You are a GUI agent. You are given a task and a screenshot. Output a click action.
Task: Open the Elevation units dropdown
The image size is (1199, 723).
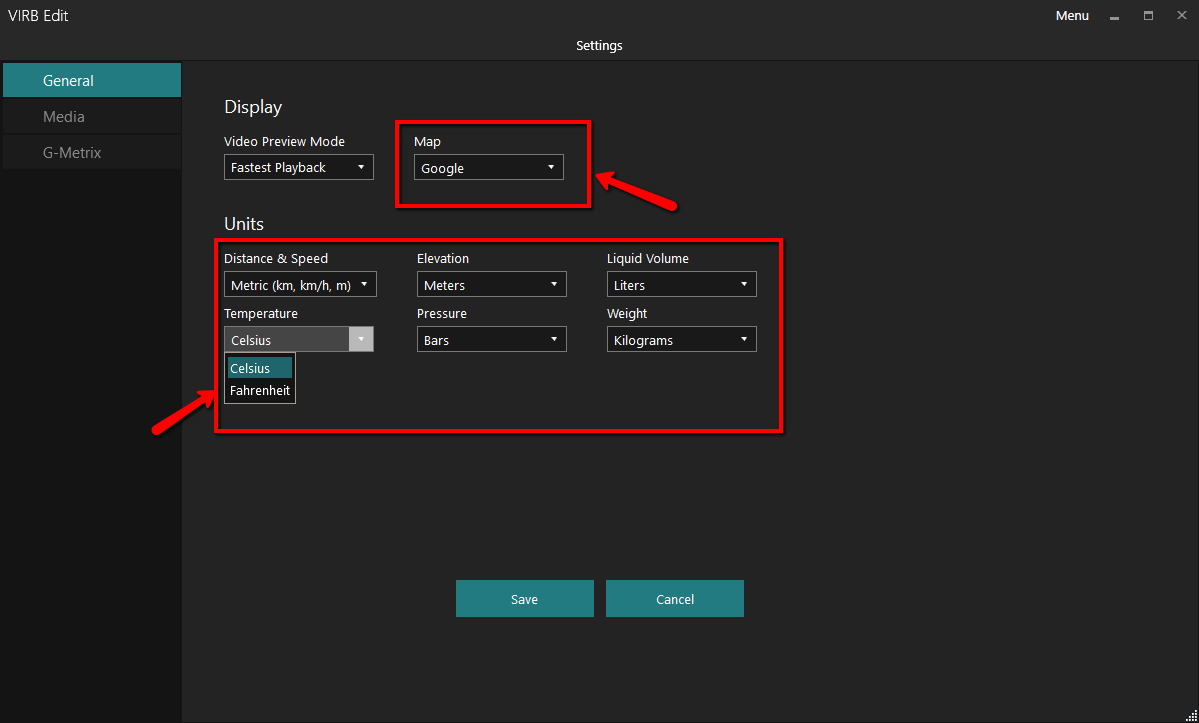[x=491, y=285]
